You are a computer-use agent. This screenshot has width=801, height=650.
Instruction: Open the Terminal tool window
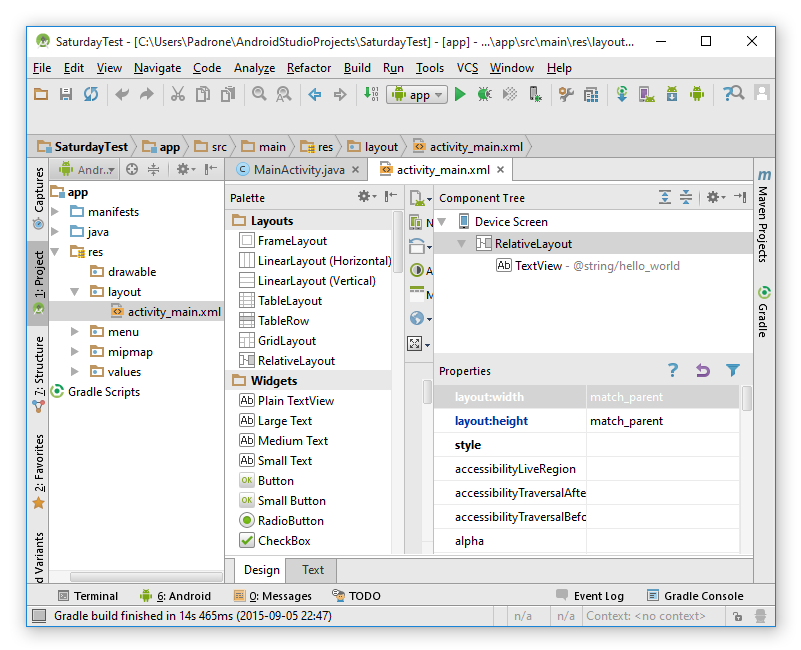(88, 596)
